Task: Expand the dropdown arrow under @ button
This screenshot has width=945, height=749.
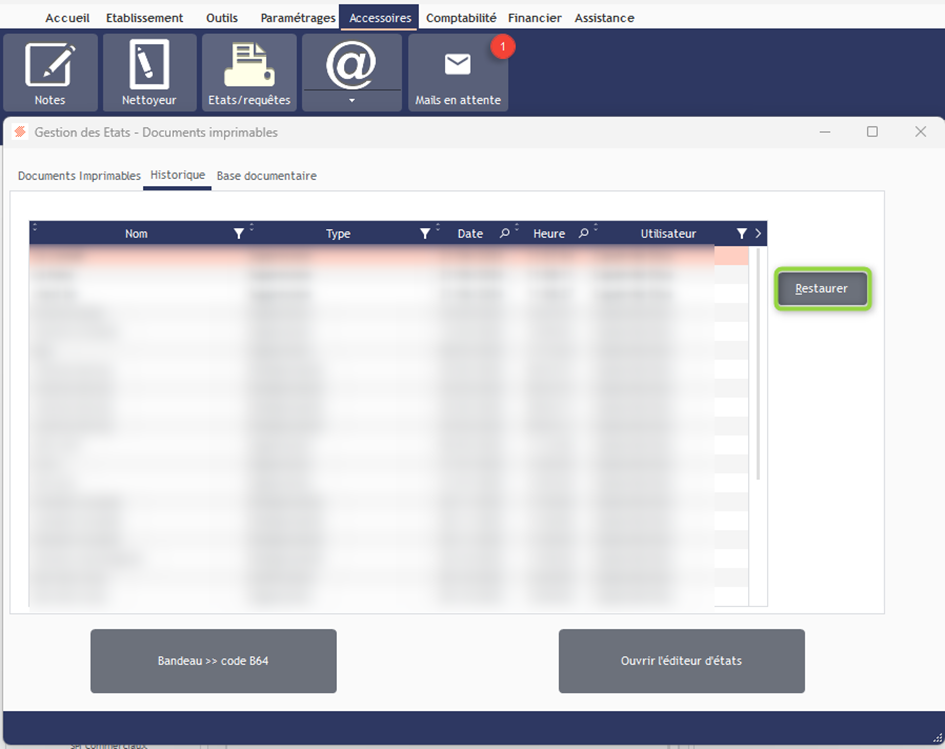Action: click(x=352, y=101)
